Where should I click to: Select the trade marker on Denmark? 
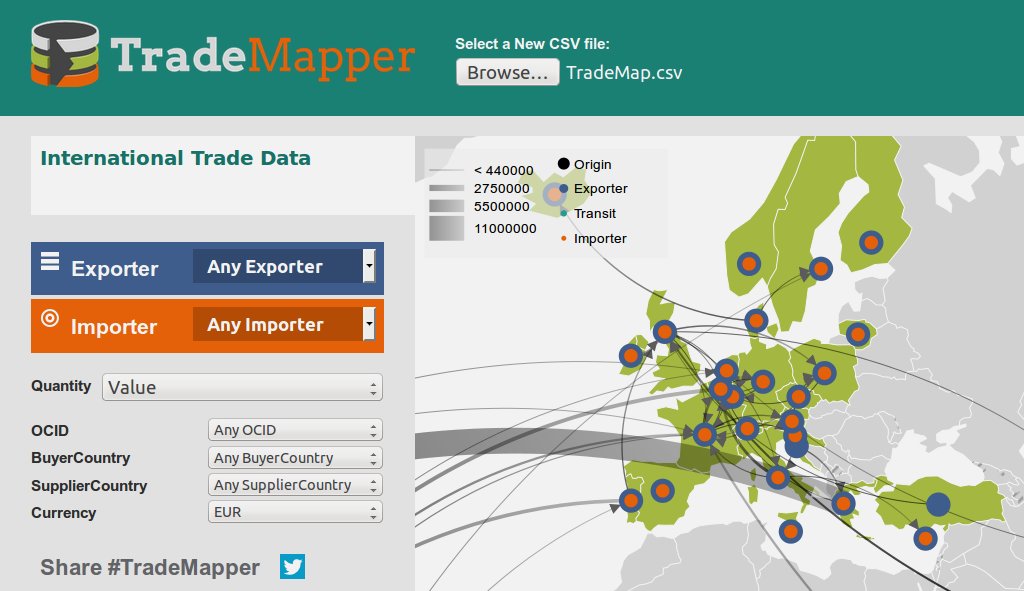click(756, 321)
